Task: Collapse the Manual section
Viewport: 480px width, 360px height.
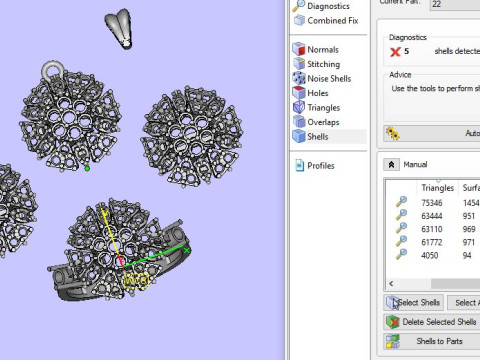Action: pos(392,164)
